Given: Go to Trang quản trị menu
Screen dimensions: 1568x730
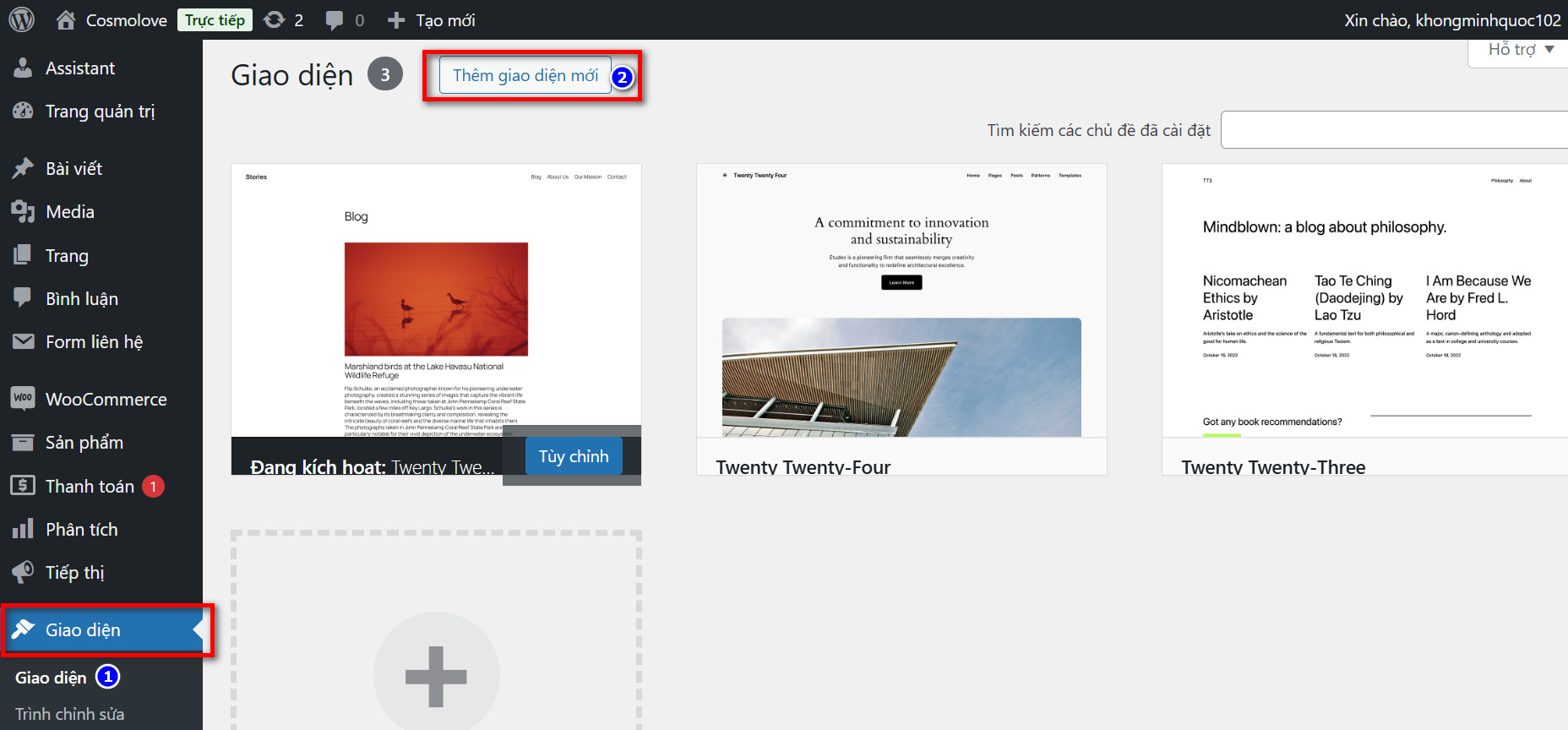Looking at the screenshot, I should click(101, 112).
